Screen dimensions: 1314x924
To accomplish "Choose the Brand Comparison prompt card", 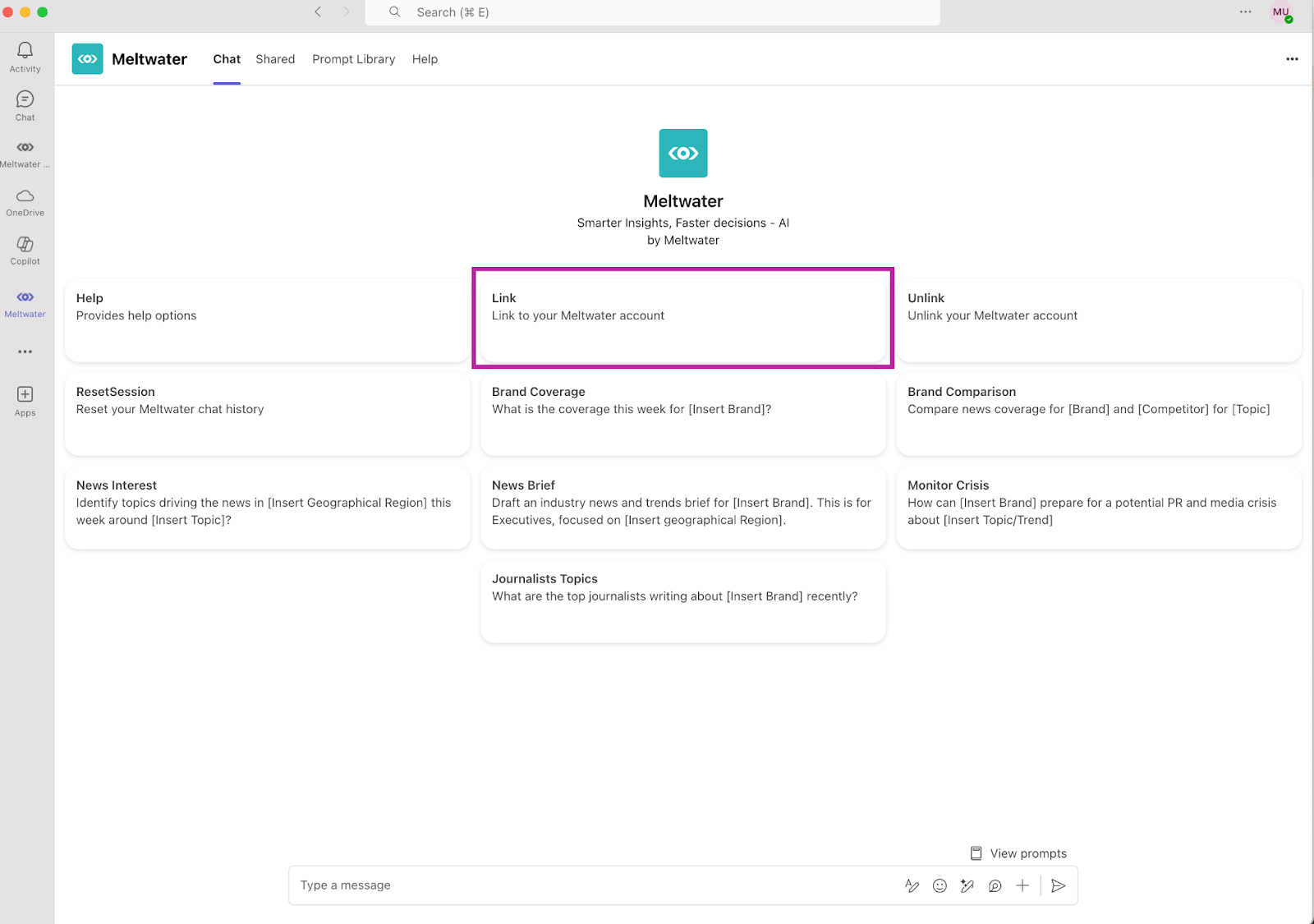I will pyautogui.click(x=1099, y=414).
